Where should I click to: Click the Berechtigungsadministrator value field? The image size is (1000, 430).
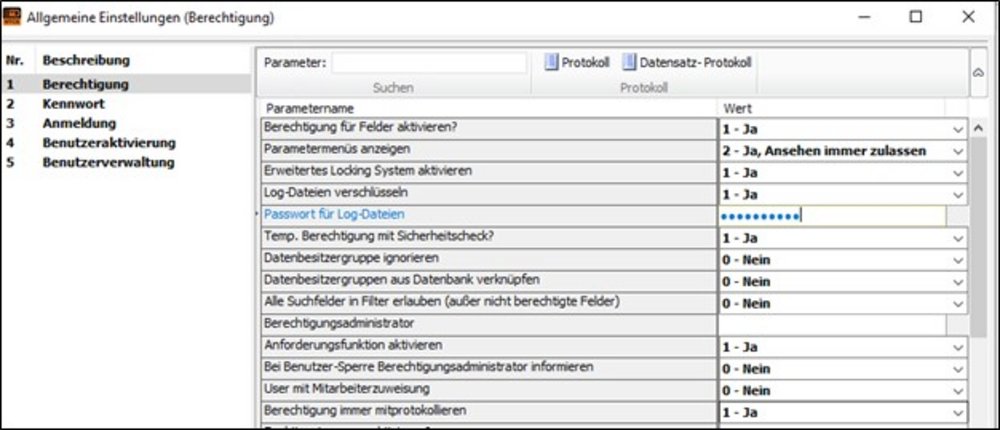830,325
